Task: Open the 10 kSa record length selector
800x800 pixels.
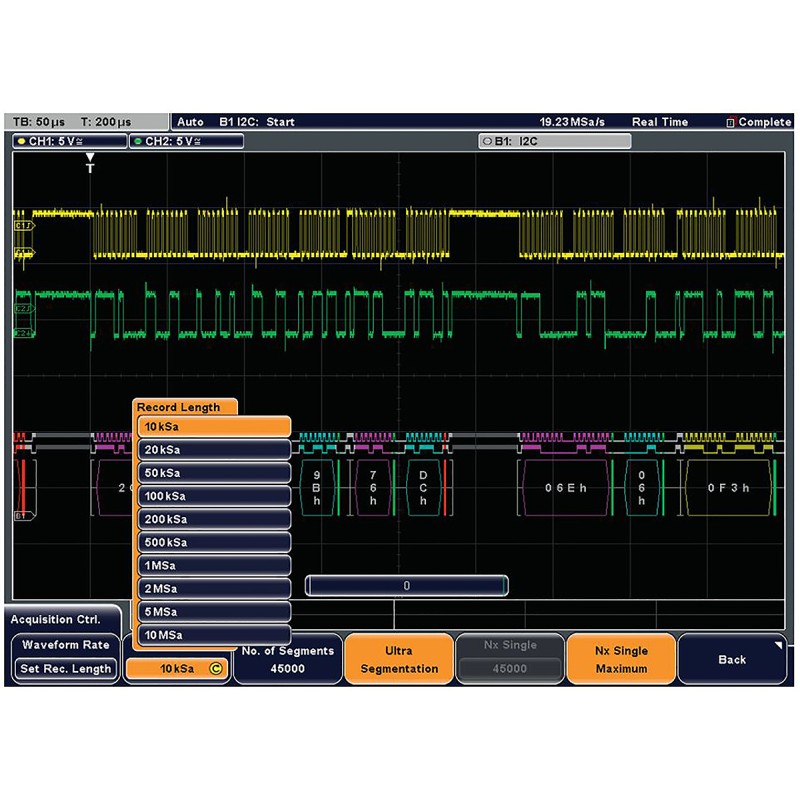Action: coord(177,666)
